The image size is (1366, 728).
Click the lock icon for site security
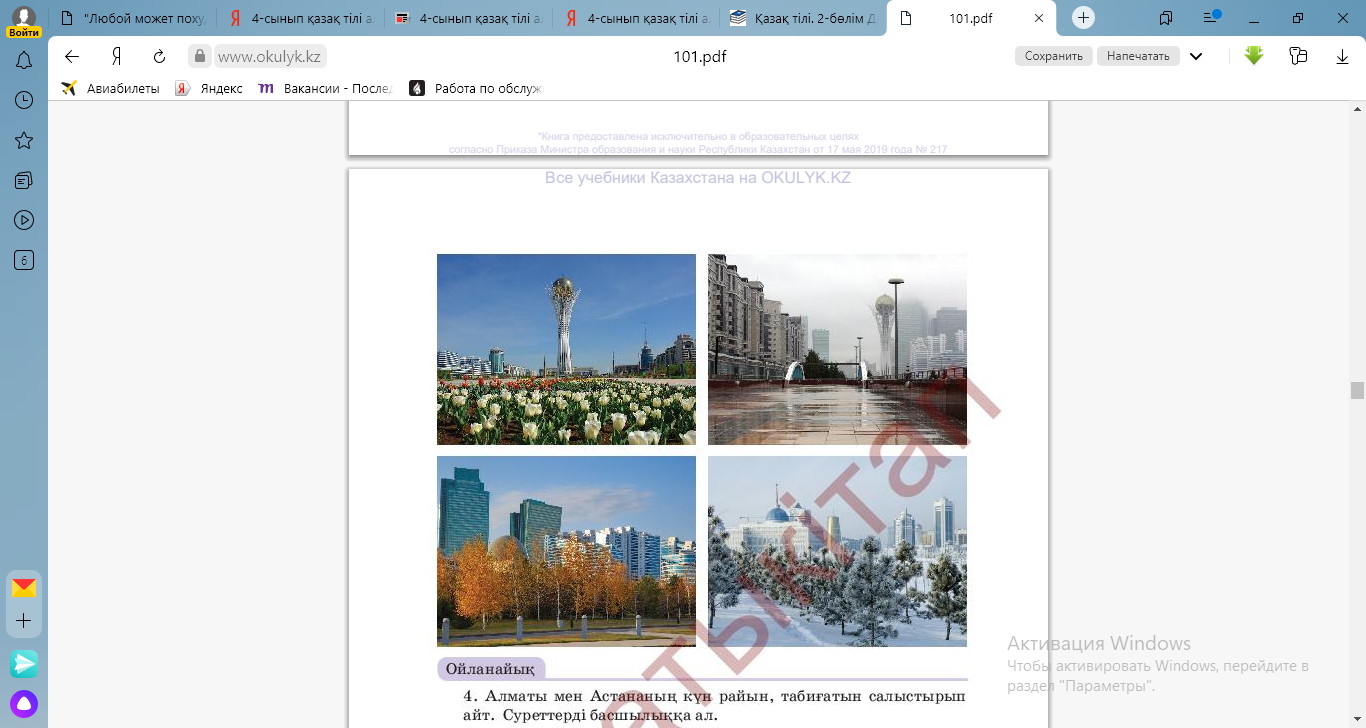tap(200, 56)
